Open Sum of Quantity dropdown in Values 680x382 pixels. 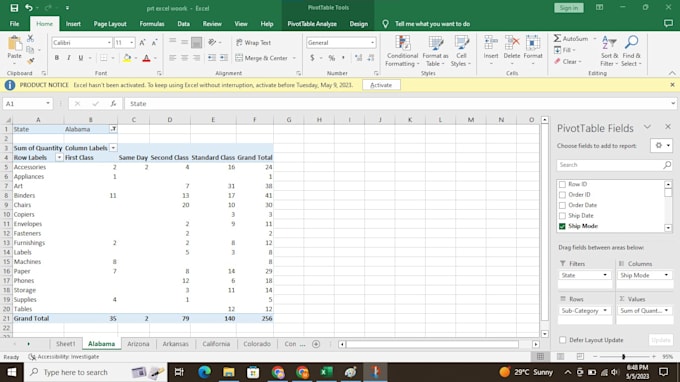coord(667,311)
